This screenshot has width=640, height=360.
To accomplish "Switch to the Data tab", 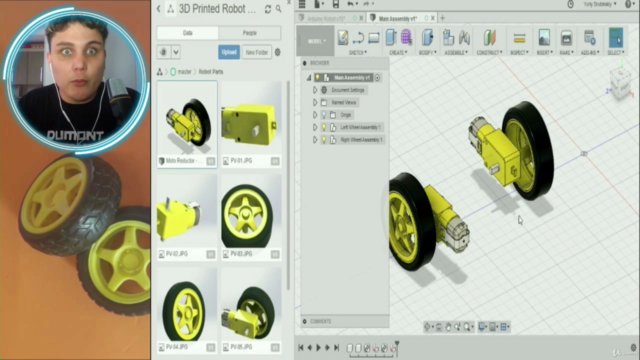I will (x=188, y=33).
